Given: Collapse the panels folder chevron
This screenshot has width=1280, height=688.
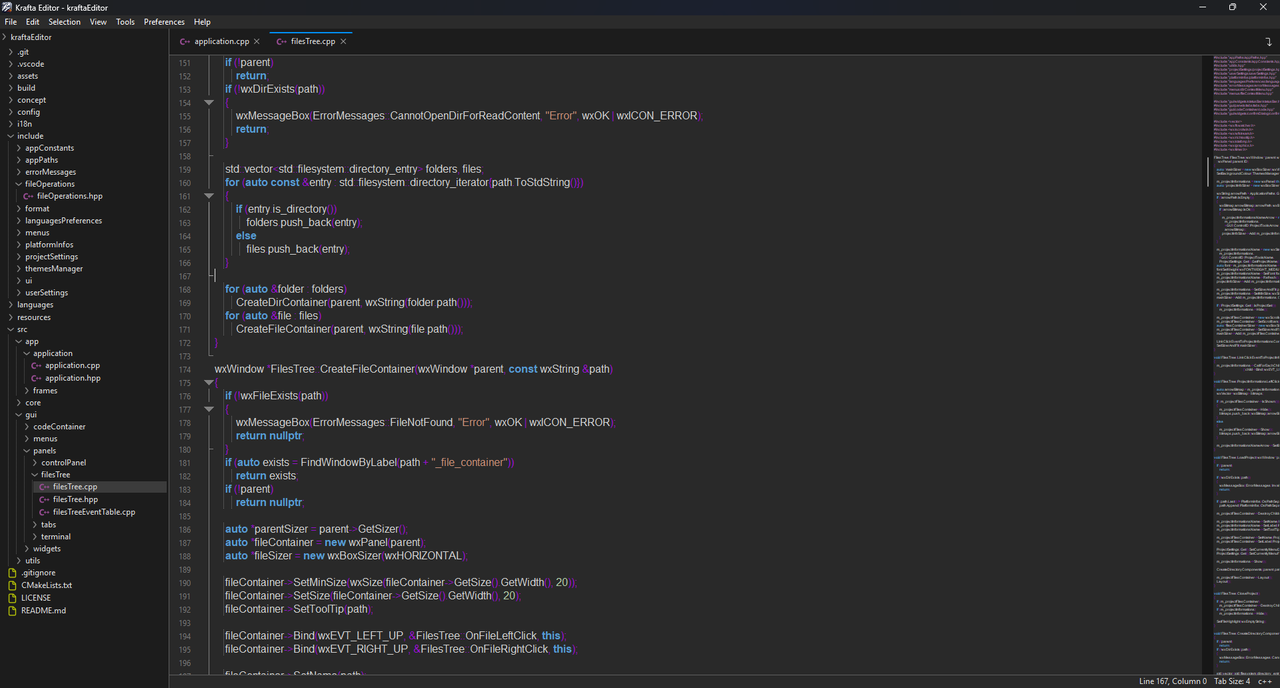Looking at the screenshot, I should click(27, 451).
